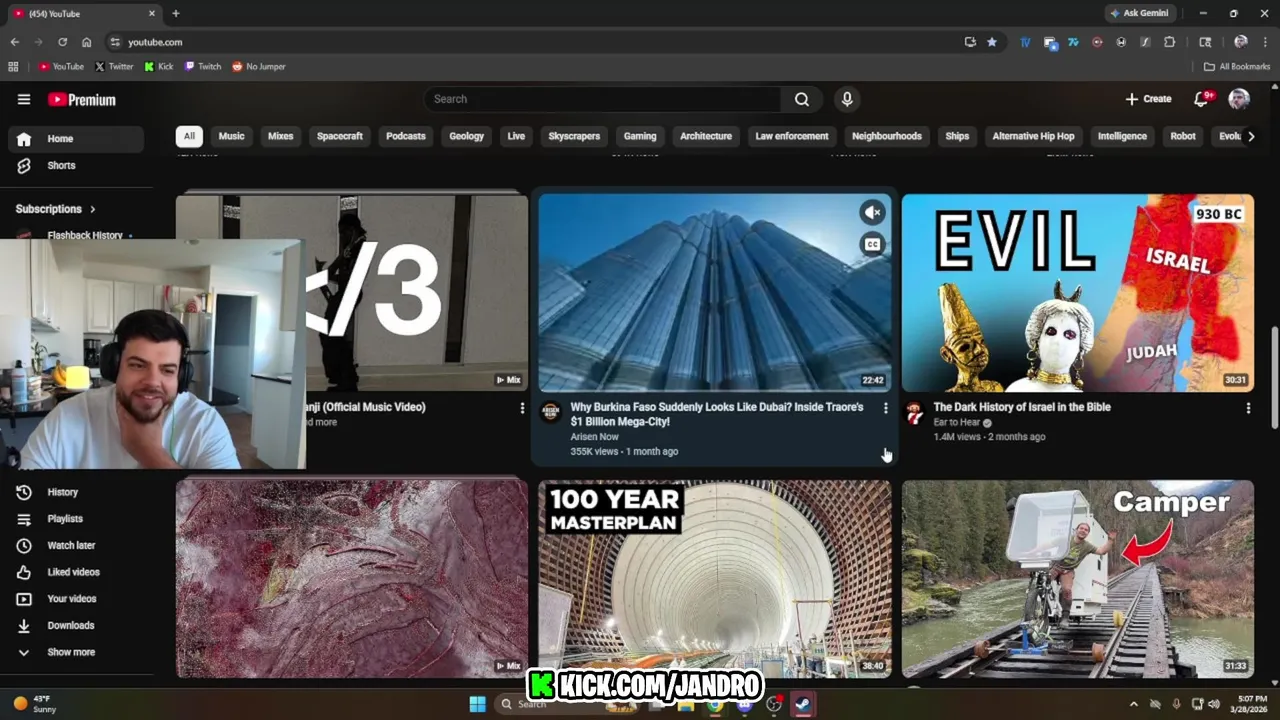Open the browser extensions puzzle icon
The height and width of the screenshot is (720, 1280).
[1170, 42]
